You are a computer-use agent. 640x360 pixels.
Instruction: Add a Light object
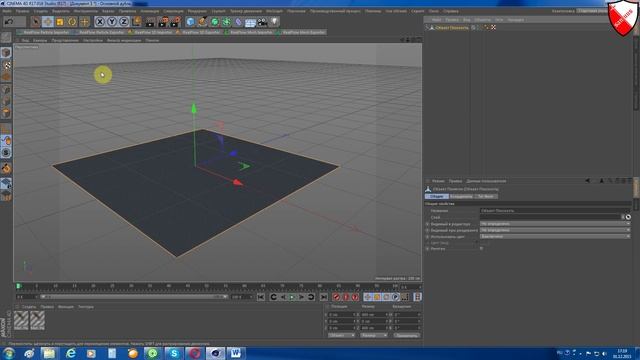(x=274, y=22)
